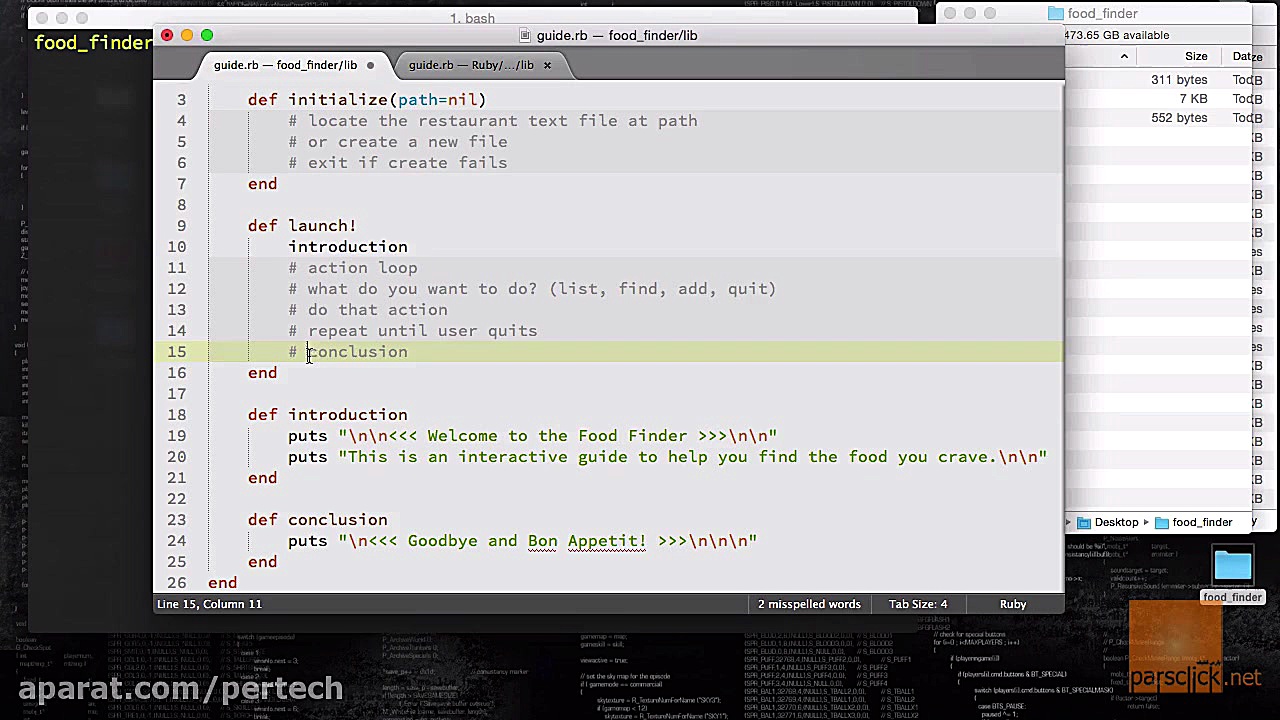Sort Finder list by the Size column
This screenshot has width=1280, height=720.
(1196, 56)
